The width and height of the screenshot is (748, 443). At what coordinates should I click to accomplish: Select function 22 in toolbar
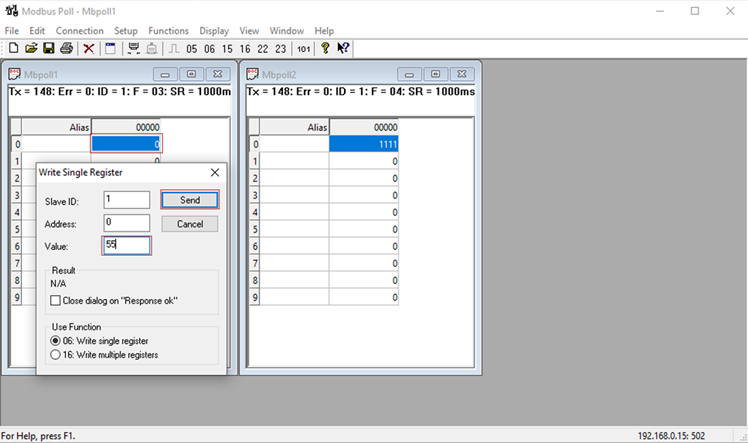263,49
